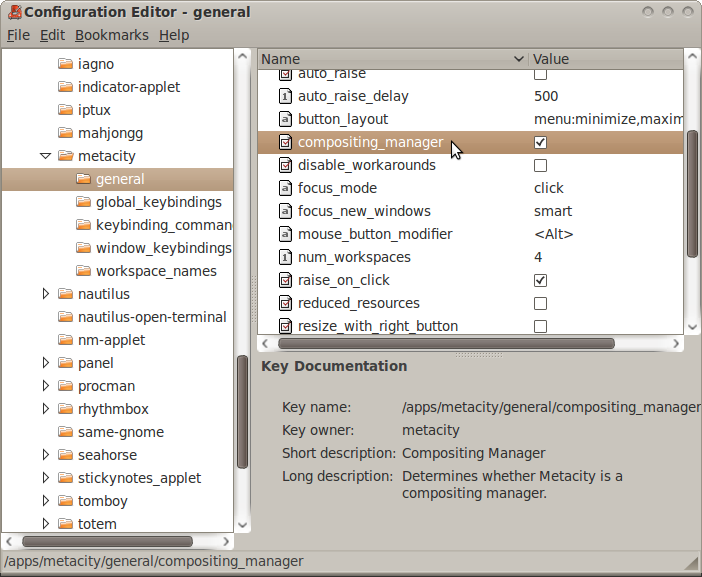Click the keybinding_commands folder icon
702x577 pixels.
coord(83,225)
